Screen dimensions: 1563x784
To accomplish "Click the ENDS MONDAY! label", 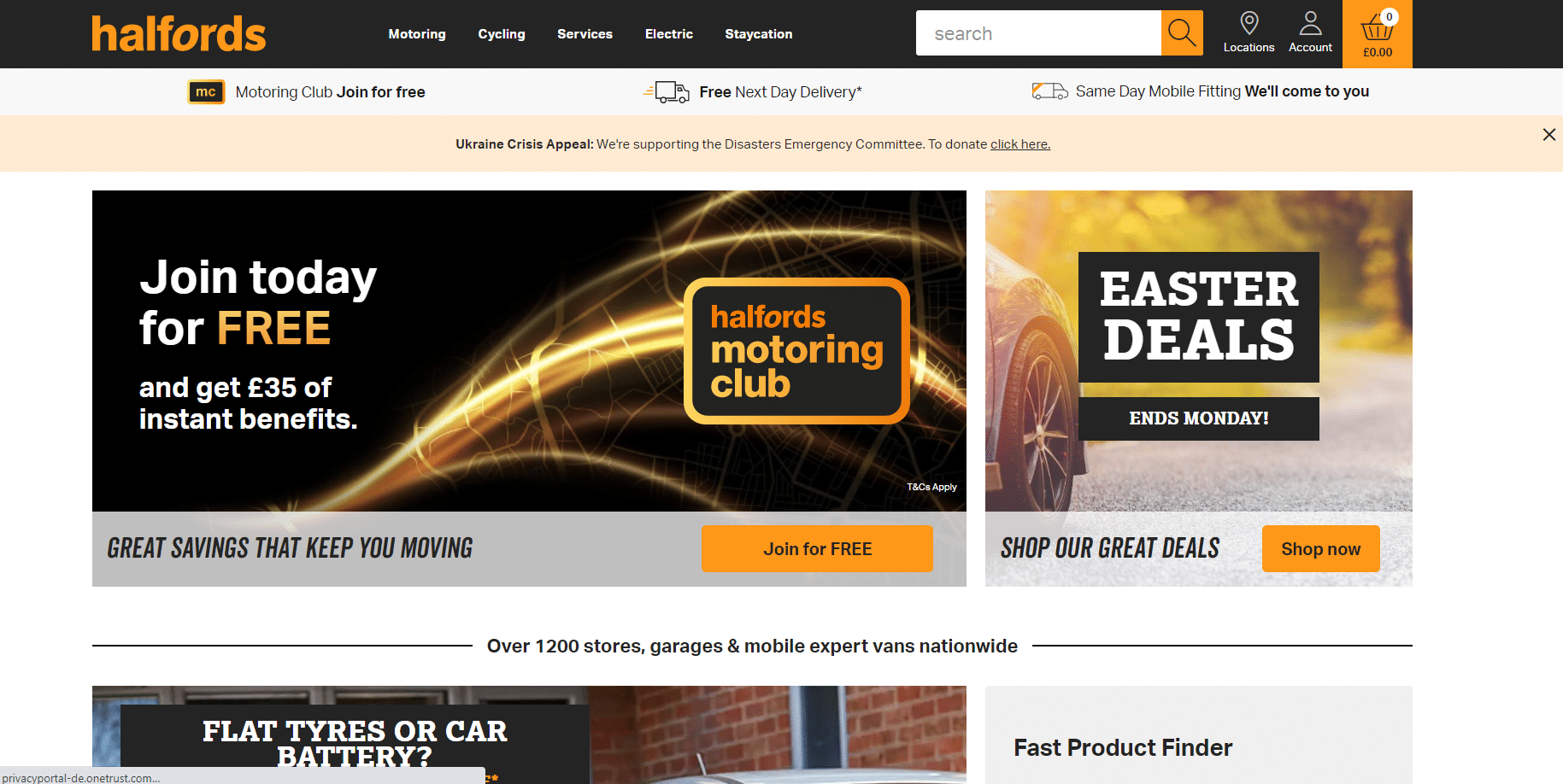I will click(1198, 418).
